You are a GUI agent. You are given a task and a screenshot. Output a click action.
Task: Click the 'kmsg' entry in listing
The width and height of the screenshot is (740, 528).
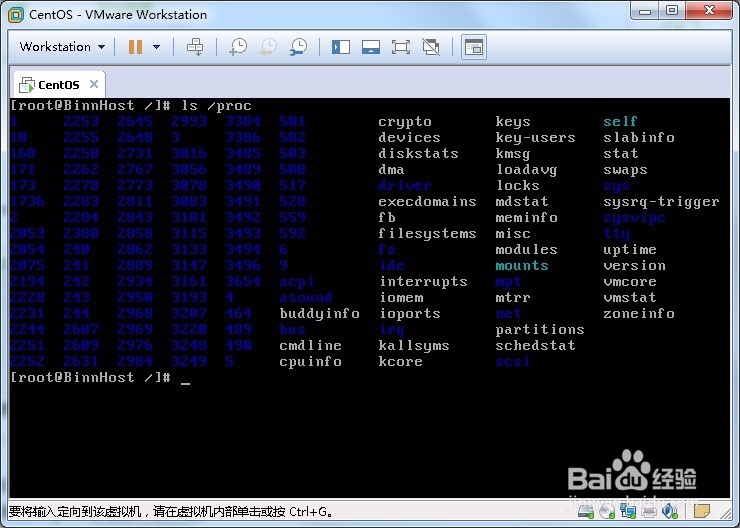(513, 154)
